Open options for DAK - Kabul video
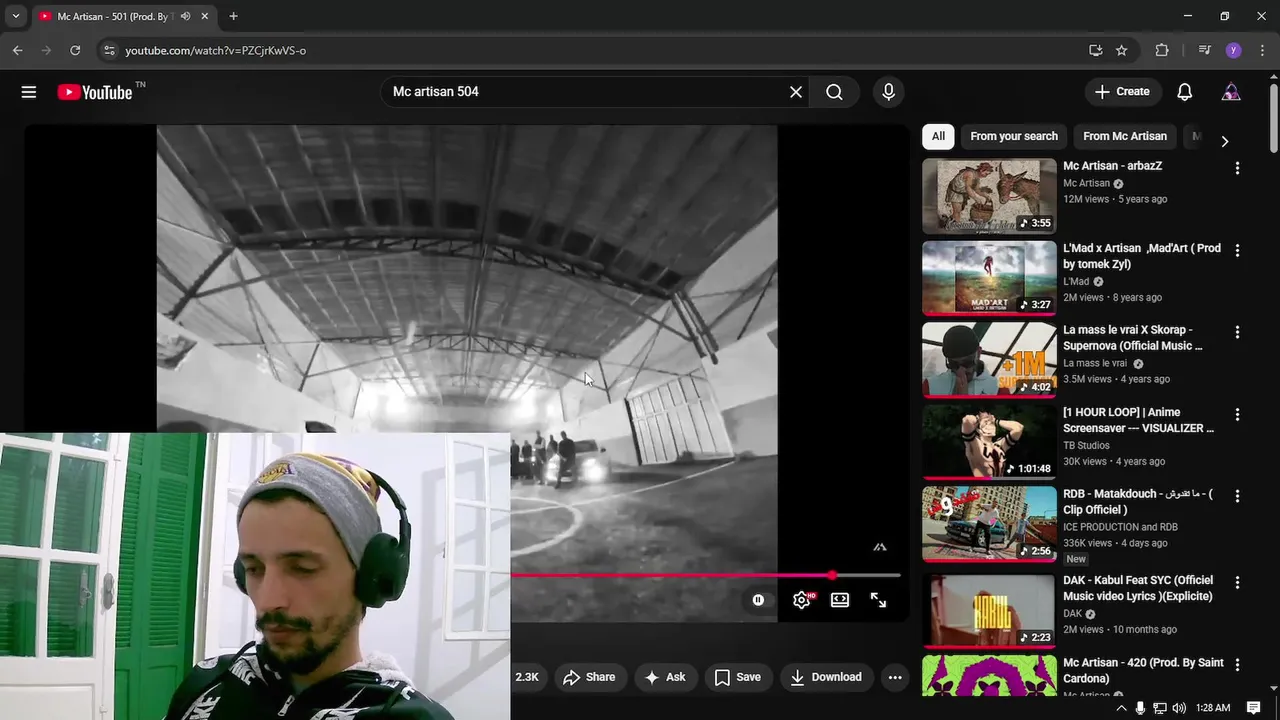The height and width of the screenshot is (720, 1280). 1237,582
